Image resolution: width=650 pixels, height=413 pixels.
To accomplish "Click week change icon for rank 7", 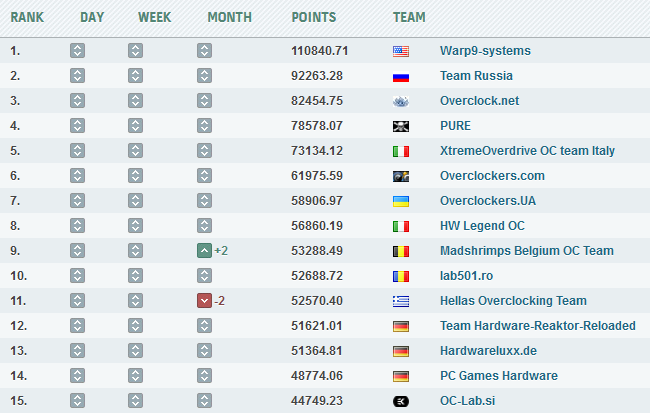I will tap(136, 201).
